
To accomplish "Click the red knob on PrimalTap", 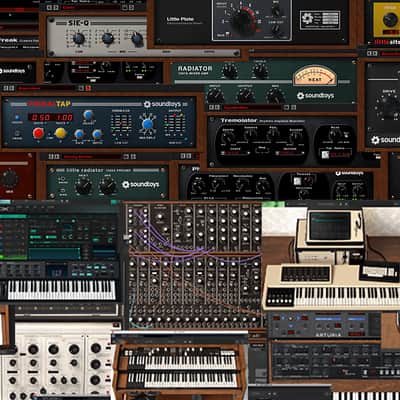I will 38,133.
